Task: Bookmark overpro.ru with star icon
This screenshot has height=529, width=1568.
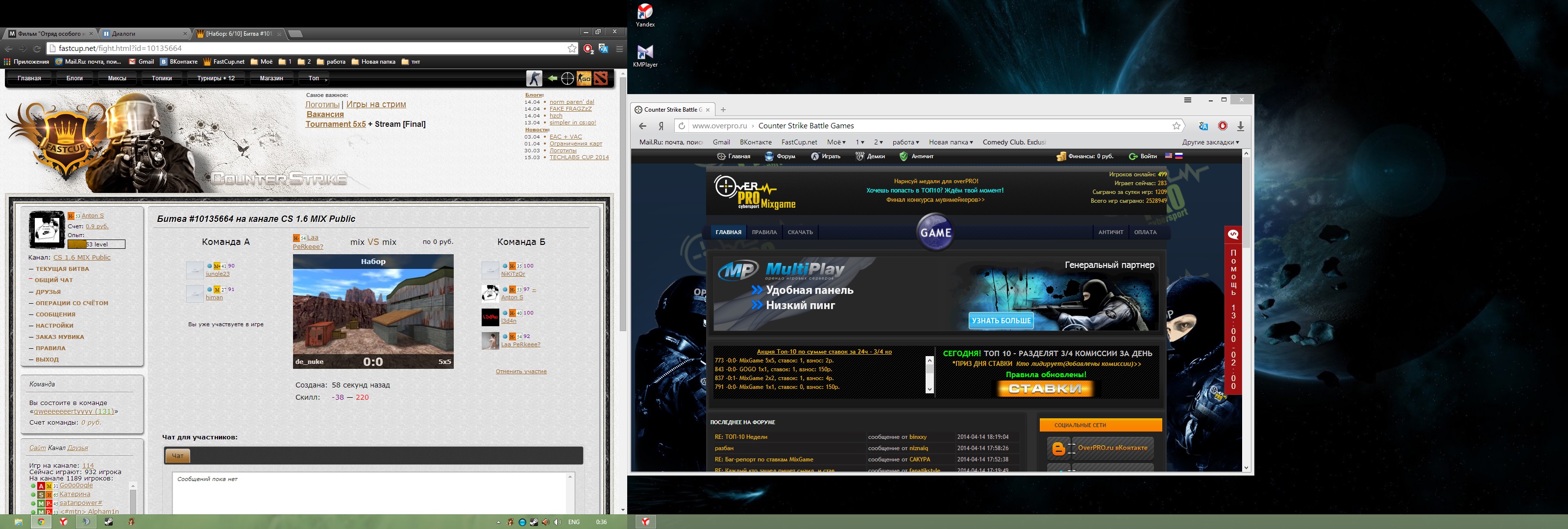Action: tap(1176, 126)
